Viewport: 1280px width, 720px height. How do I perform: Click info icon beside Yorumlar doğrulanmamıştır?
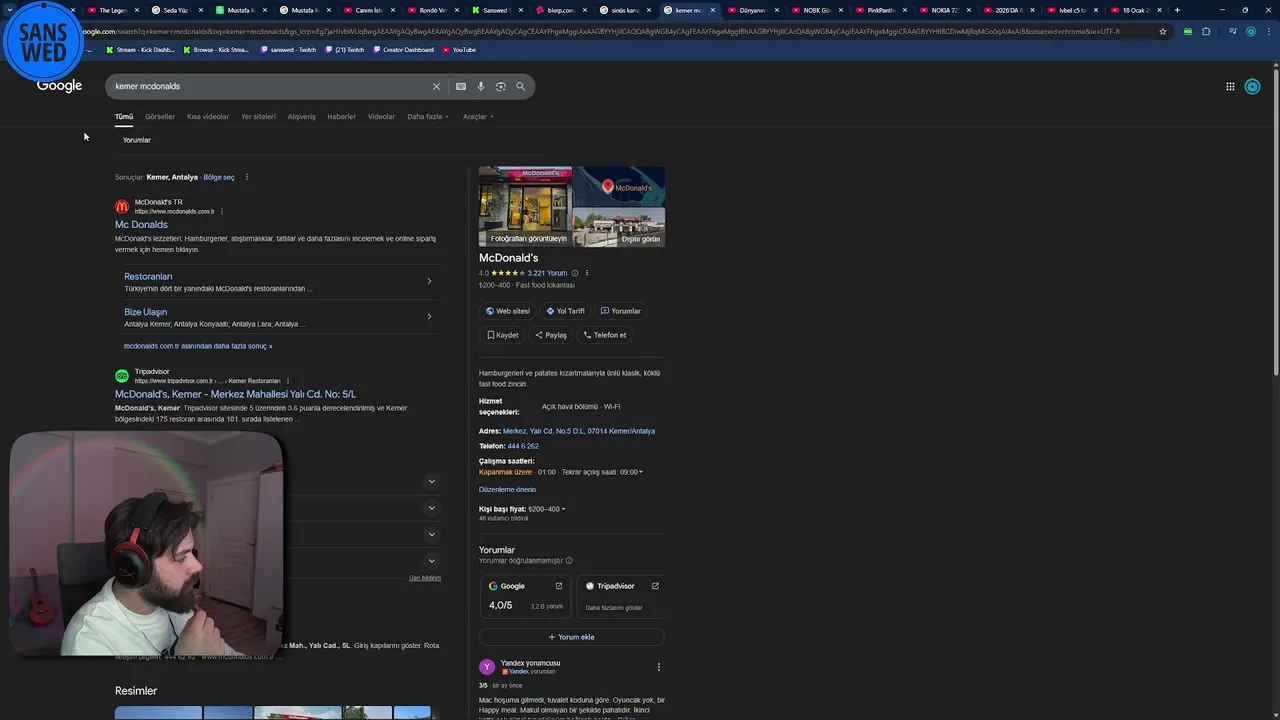click(569, 561)
